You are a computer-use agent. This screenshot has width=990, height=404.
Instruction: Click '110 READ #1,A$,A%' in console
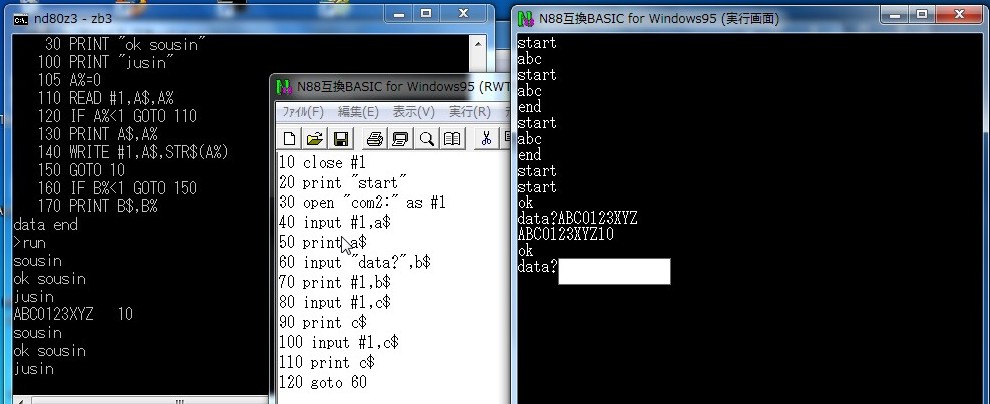point(105,98)
